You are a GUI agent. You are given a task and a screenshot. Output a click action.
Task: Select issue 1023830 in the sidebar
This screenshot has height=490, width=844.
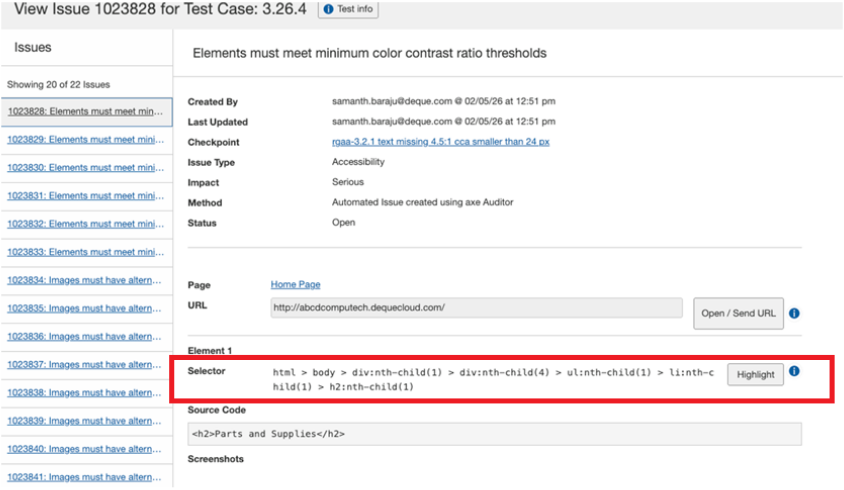pyautogui.click(x=85, y=167)
